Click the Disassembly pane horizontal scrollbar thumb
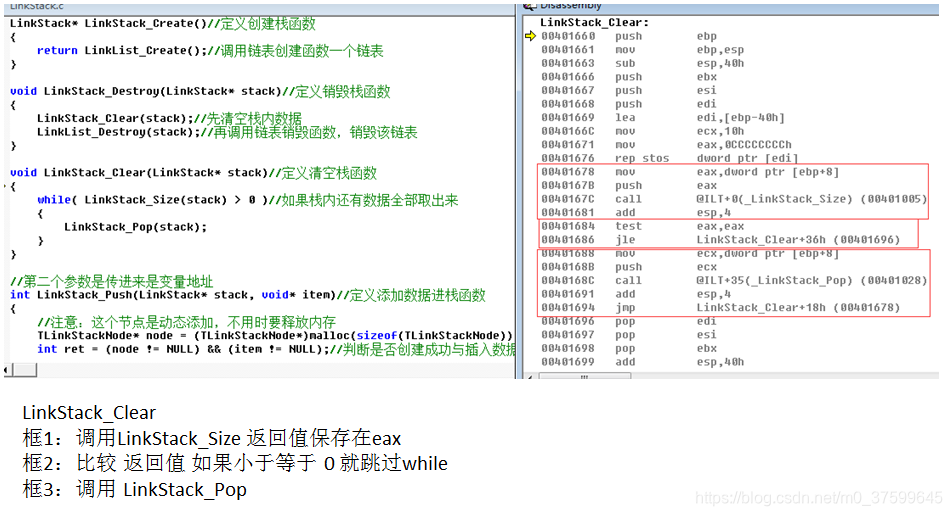This screenshot has height=516, width=952. coord(585,376)
